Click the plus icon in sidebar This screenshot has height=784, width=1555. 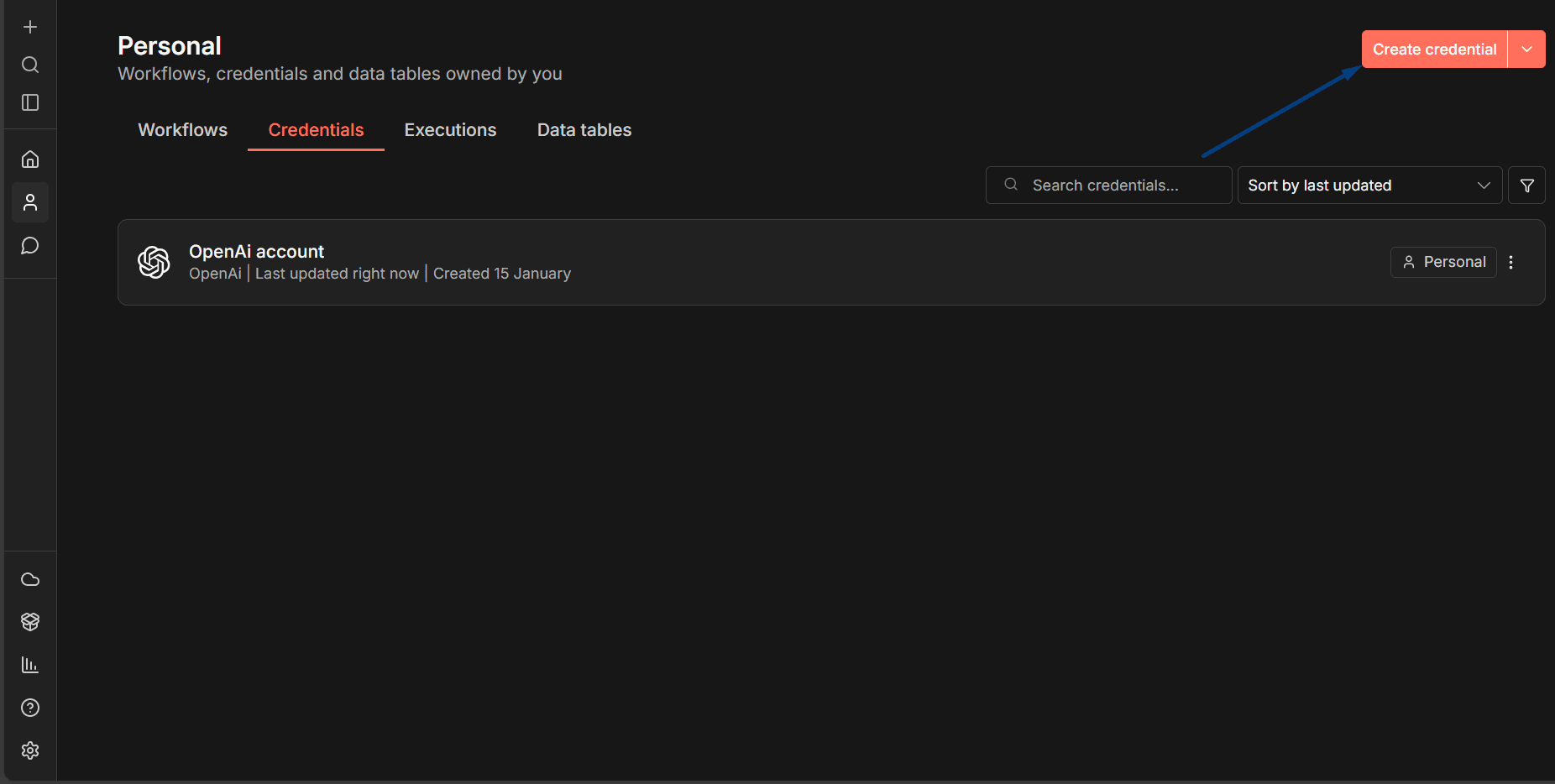pos(30,27)
